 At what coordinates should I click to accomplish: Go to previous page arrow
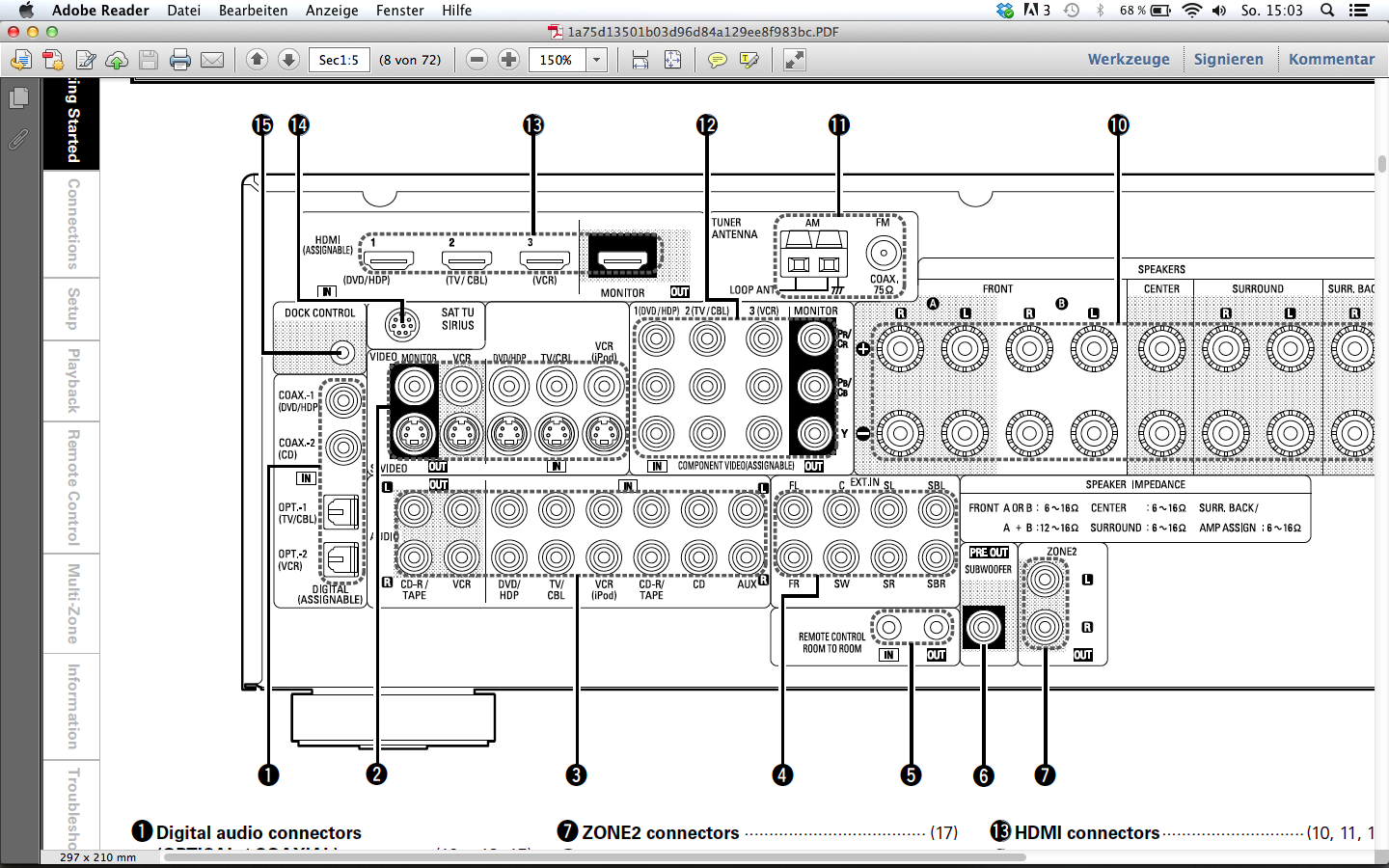point(257,60)
